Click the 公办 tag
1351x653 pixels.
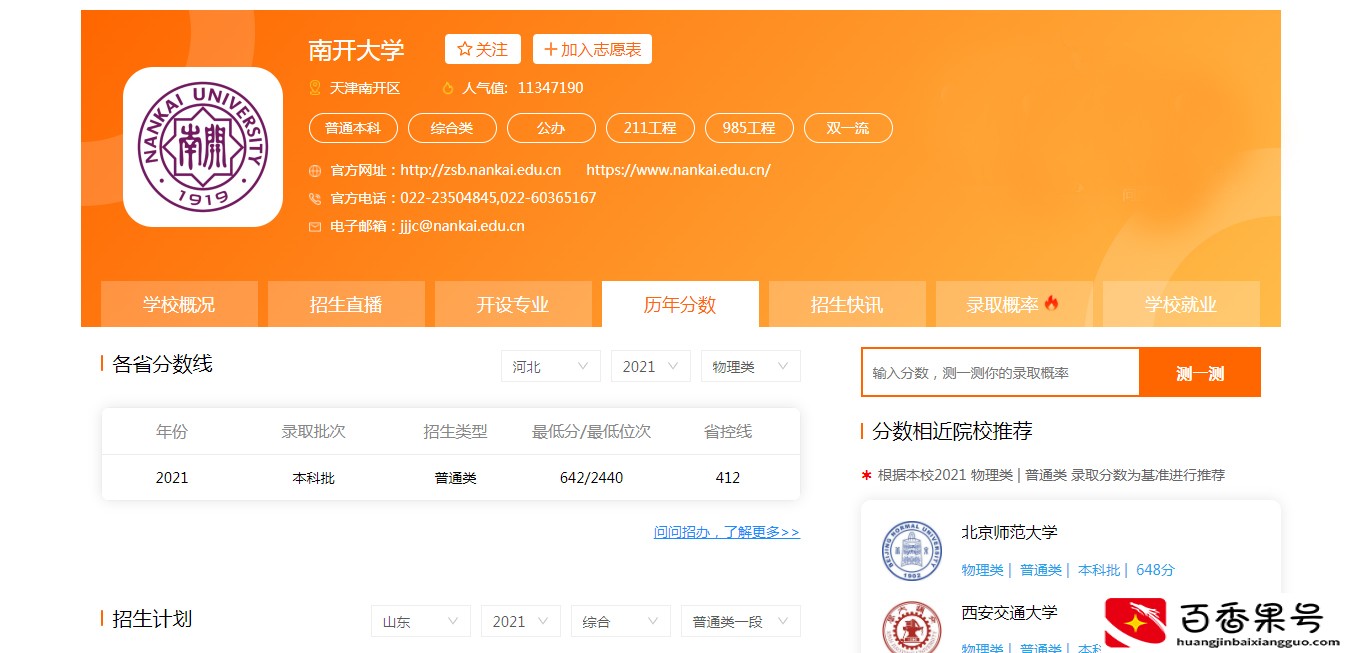[x=551, y=128]
